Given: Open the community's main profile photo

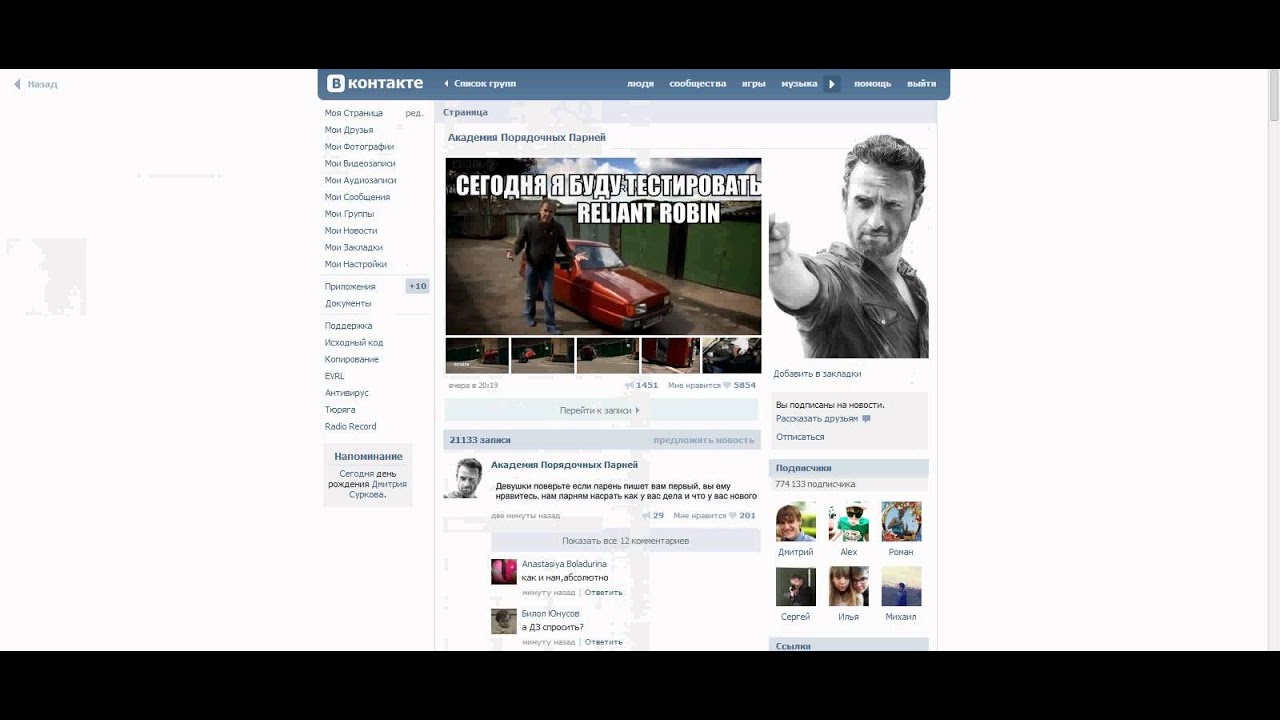Looking at the screenshot, I should pos(849,245).
